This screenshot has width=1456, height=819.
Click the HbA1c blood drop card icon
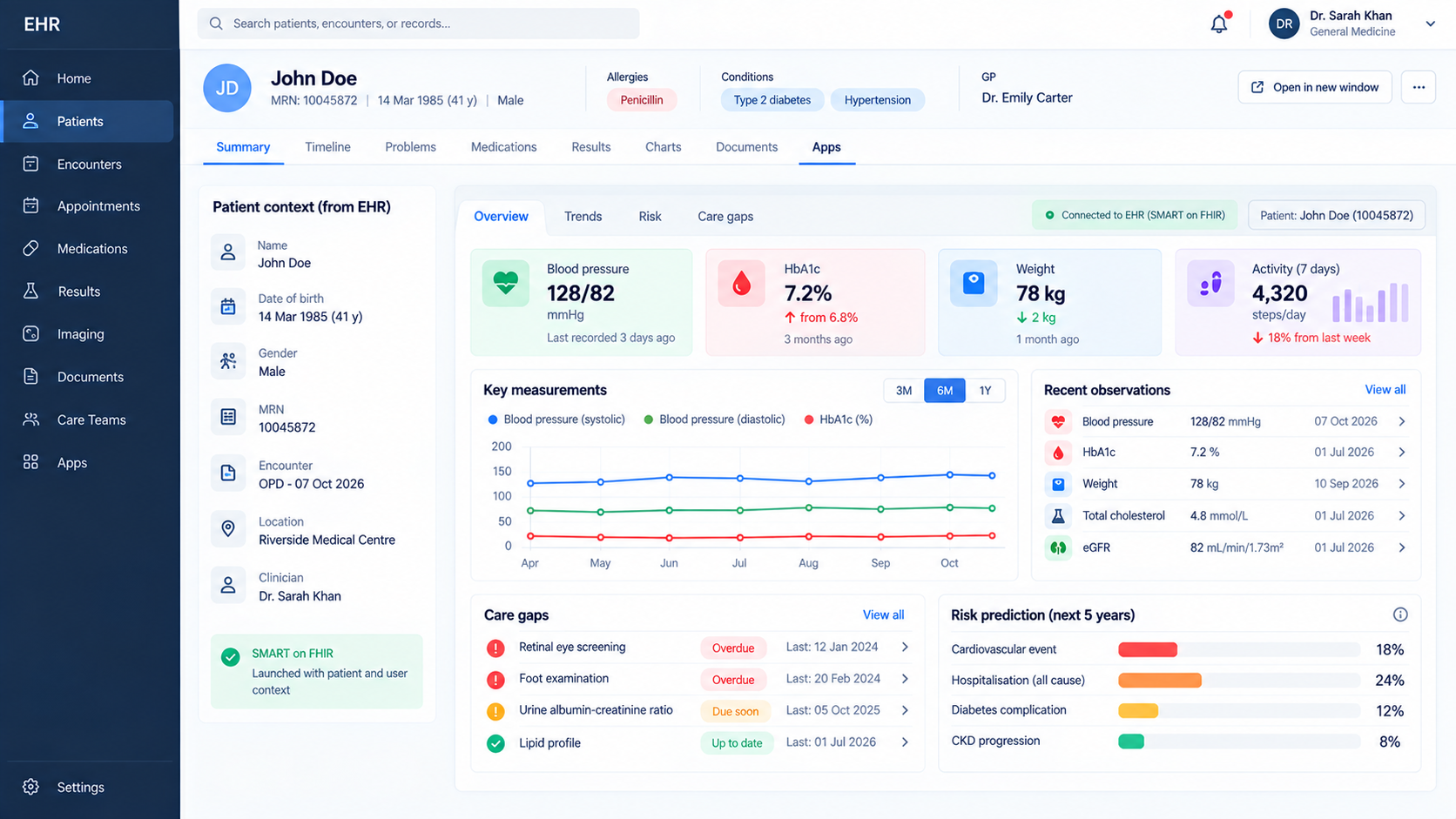pos(741,283)
